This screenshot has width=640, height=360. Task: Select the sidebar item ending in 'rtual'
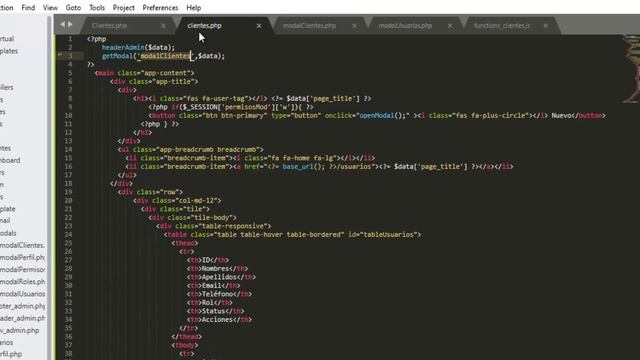7,39
